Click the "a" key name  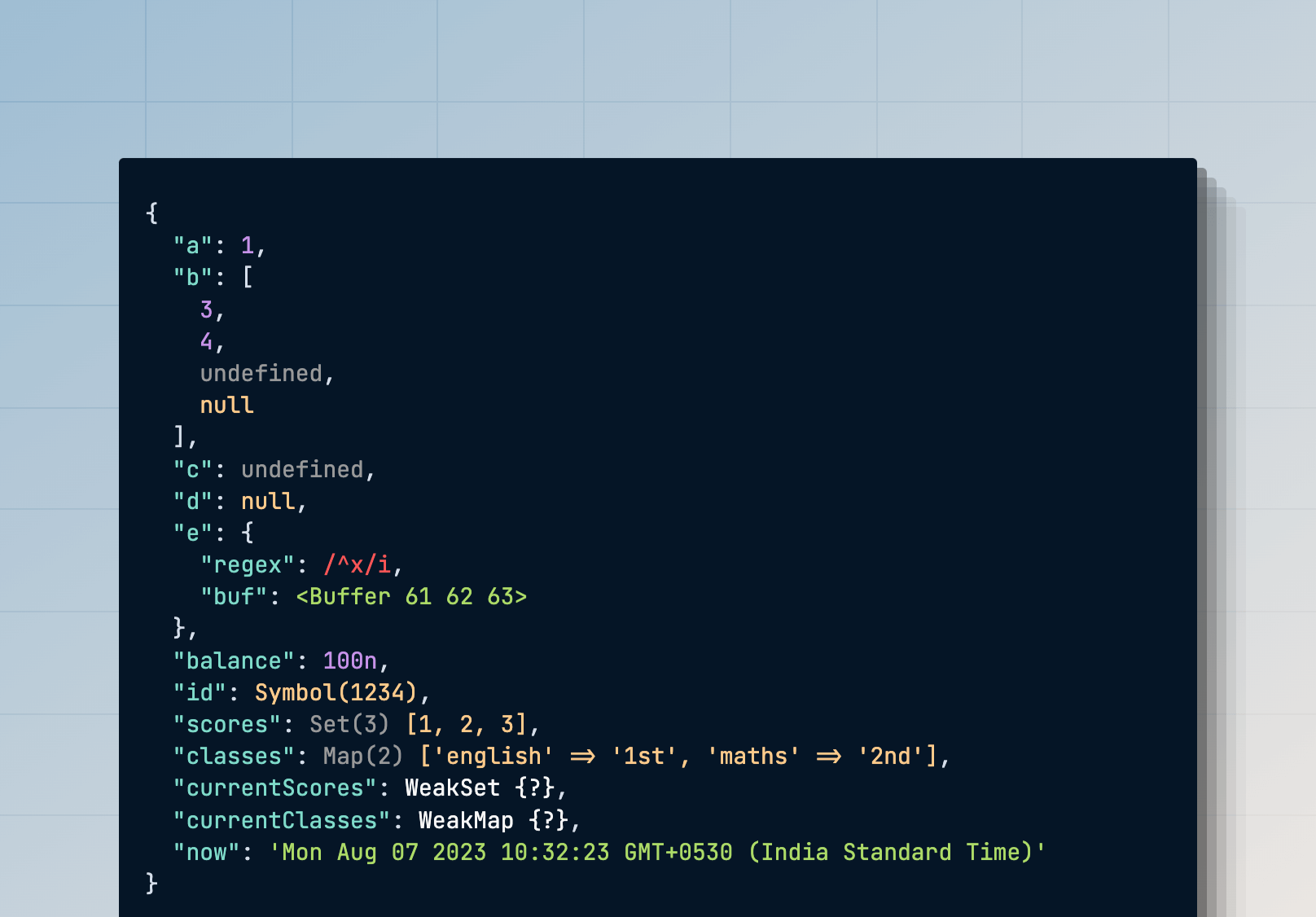(x=193, y=246)
